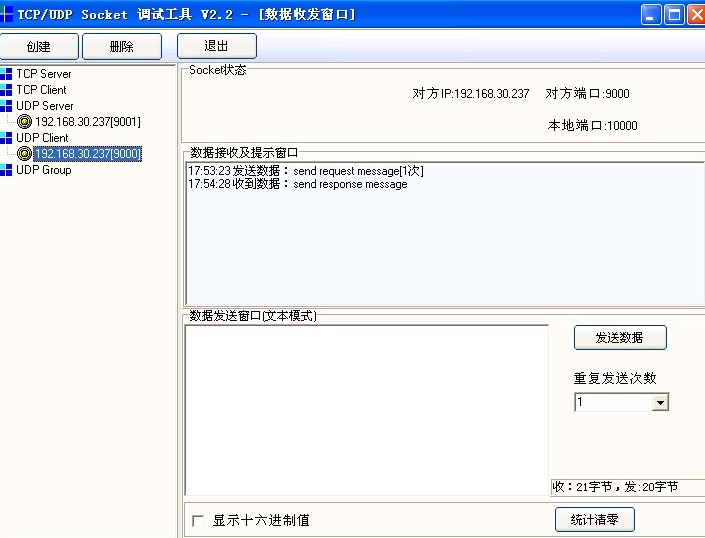
Task: Click the 统计清零 button
Action: tap(594, 520)
